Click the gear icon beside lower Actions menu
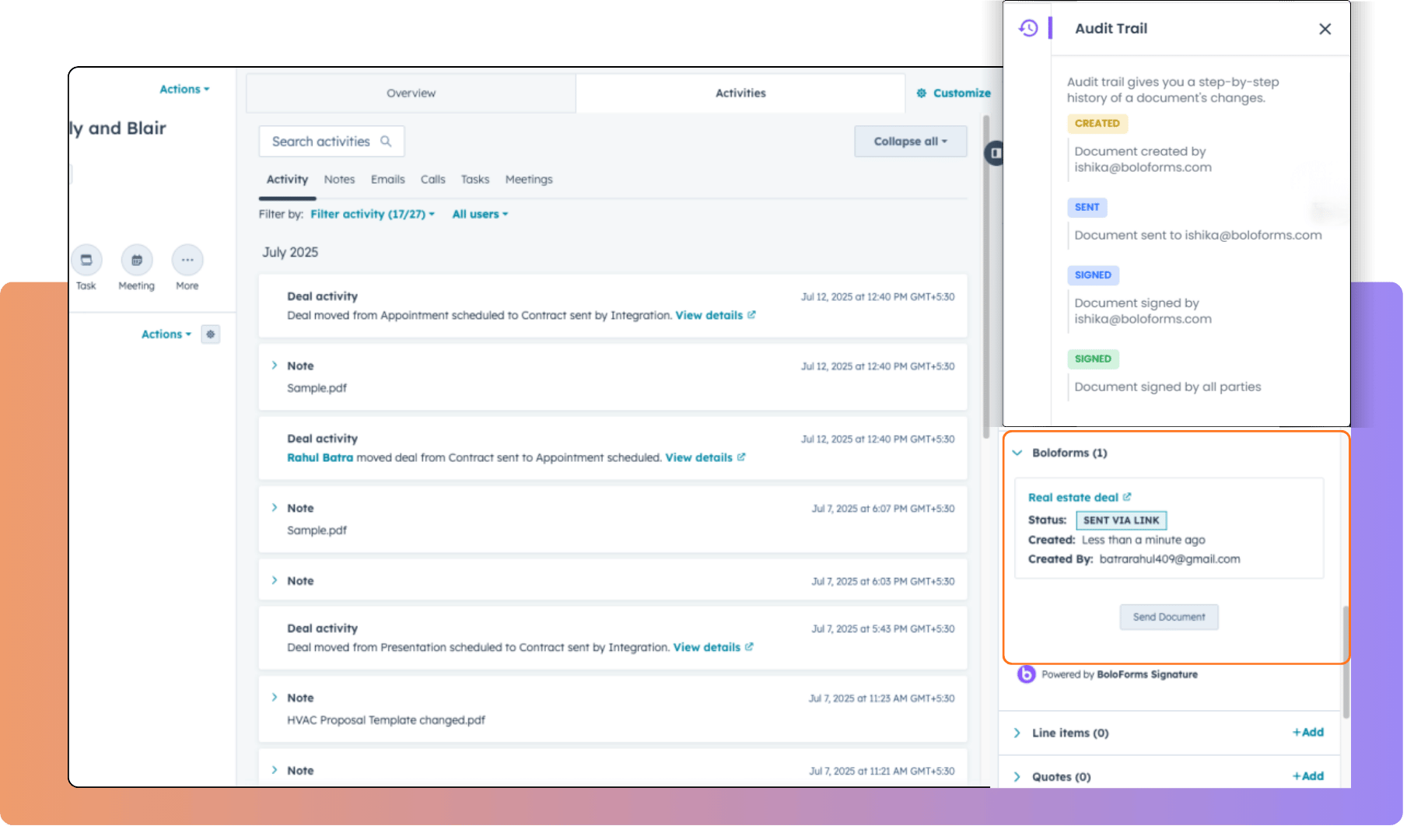The height and width of the screenshot is (840, 1414). tap(210, 334)
